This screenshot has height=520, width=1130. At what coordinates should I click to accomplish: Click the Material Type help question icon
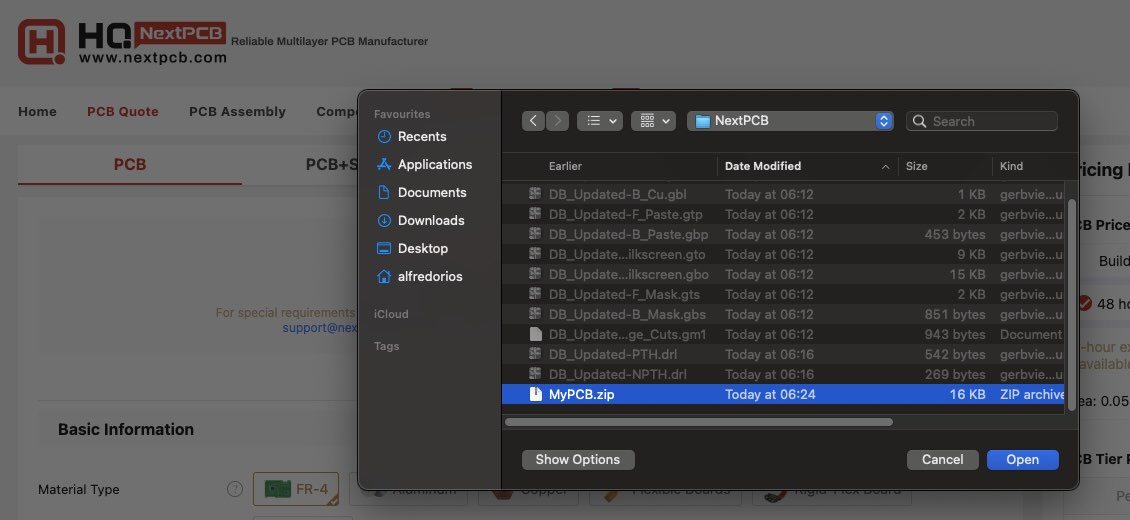(235, 489)
